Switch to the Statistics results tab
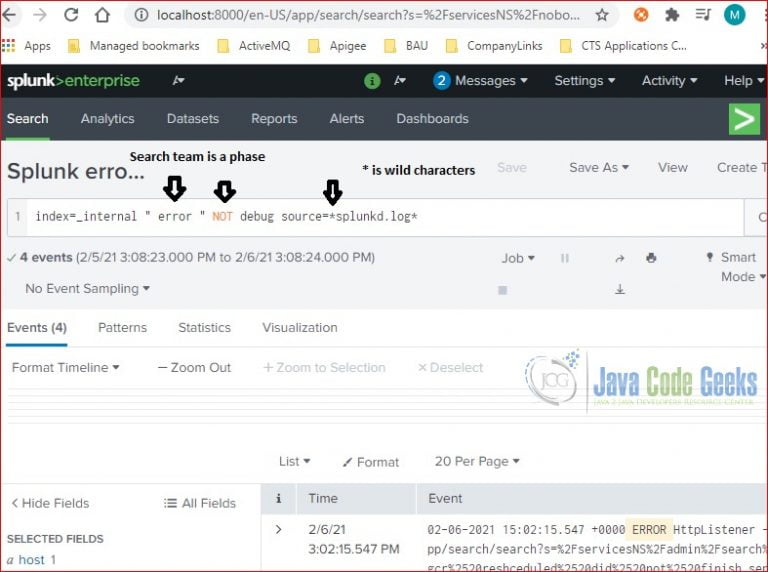Screen dimensions: 768x572 click(x=204, y=328)
